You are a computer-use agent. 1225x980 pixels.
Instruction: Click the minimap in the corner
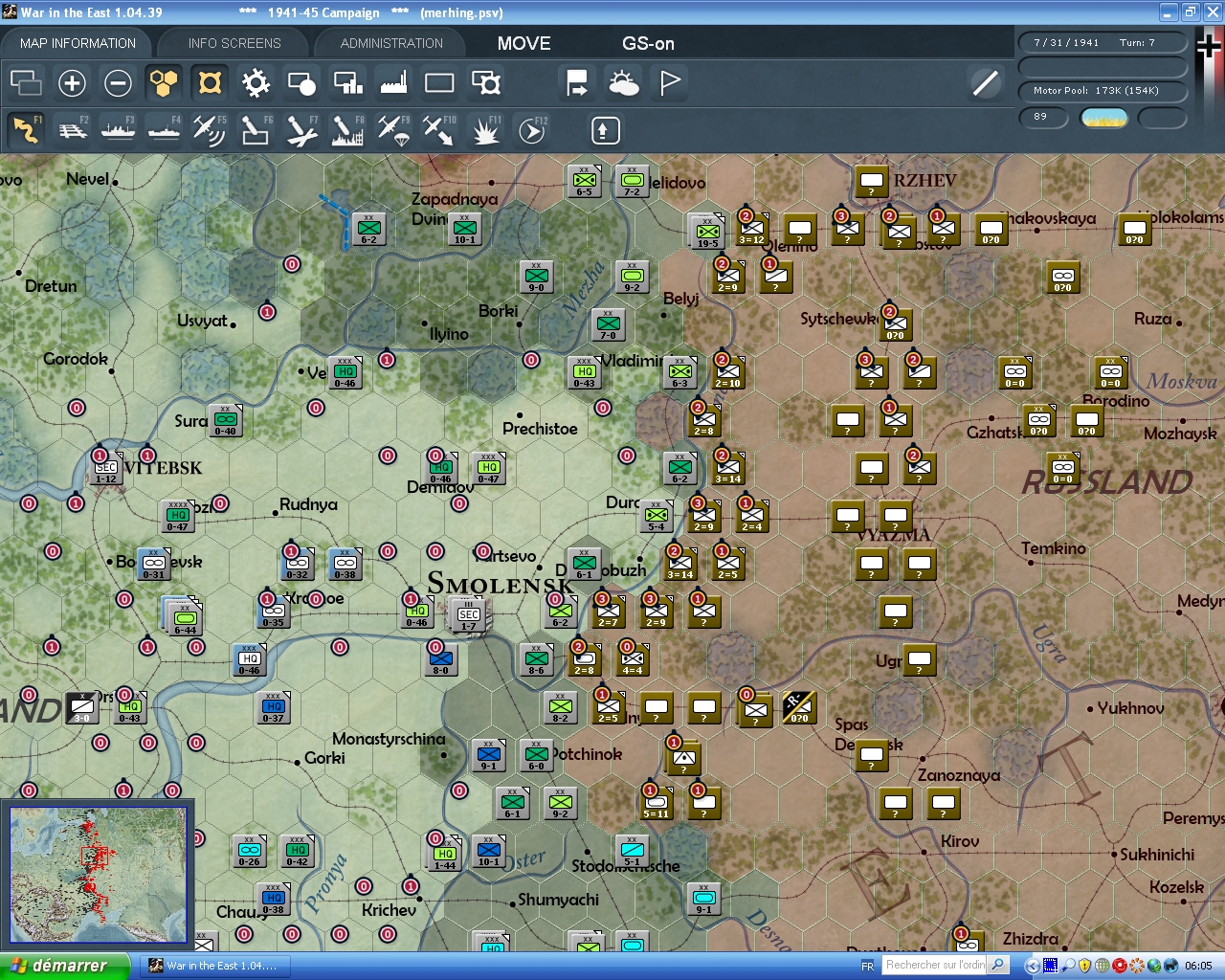[97, 875]
